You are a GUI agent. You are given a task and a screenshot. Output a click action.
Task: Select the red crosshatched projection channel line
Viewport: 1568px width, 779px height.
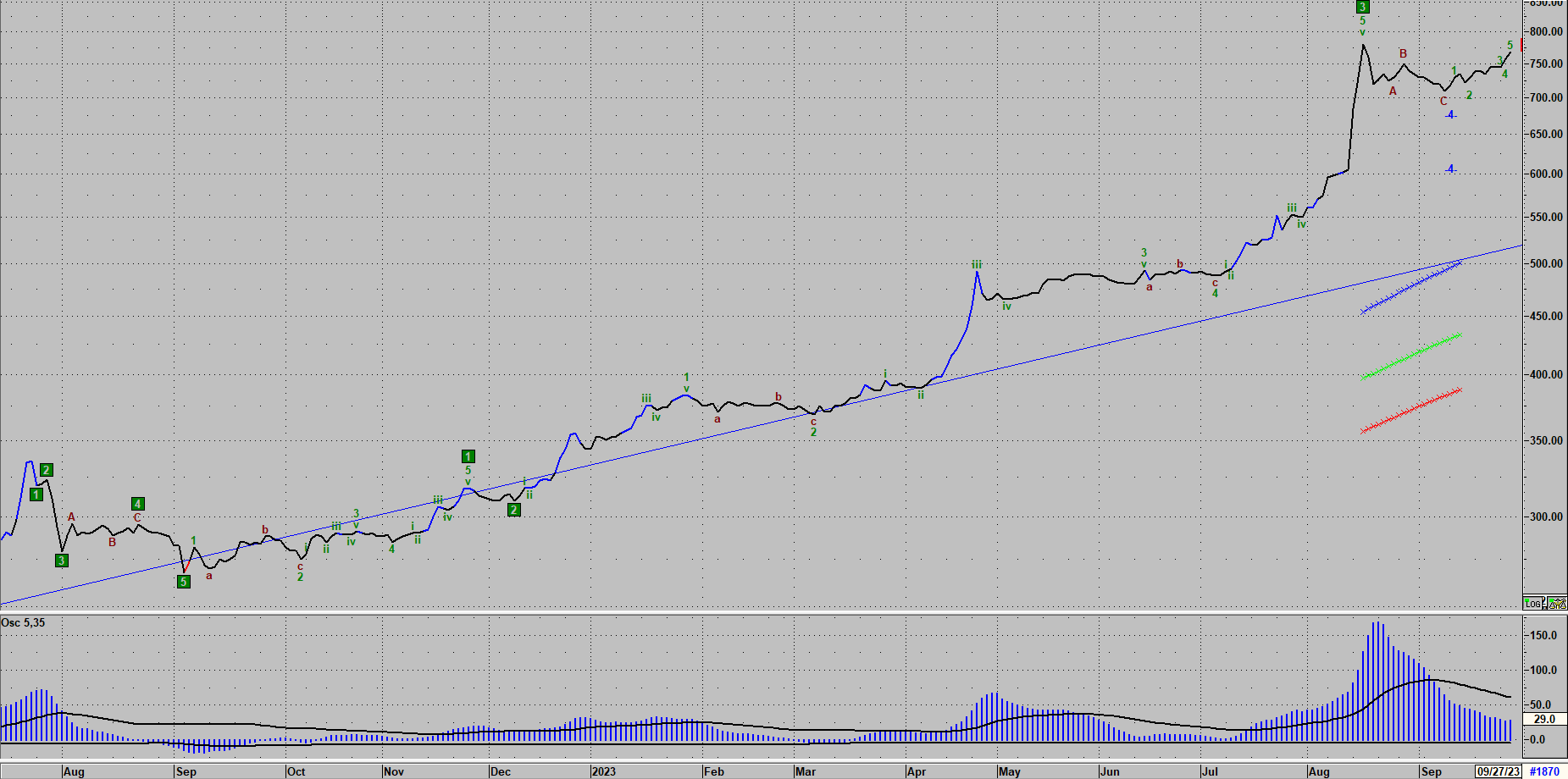[1411, 411]
